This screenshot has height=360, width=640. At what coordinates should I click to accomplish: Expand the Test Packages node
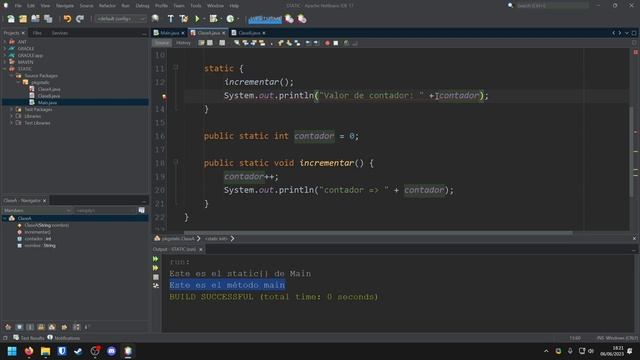tap(11, 109)
